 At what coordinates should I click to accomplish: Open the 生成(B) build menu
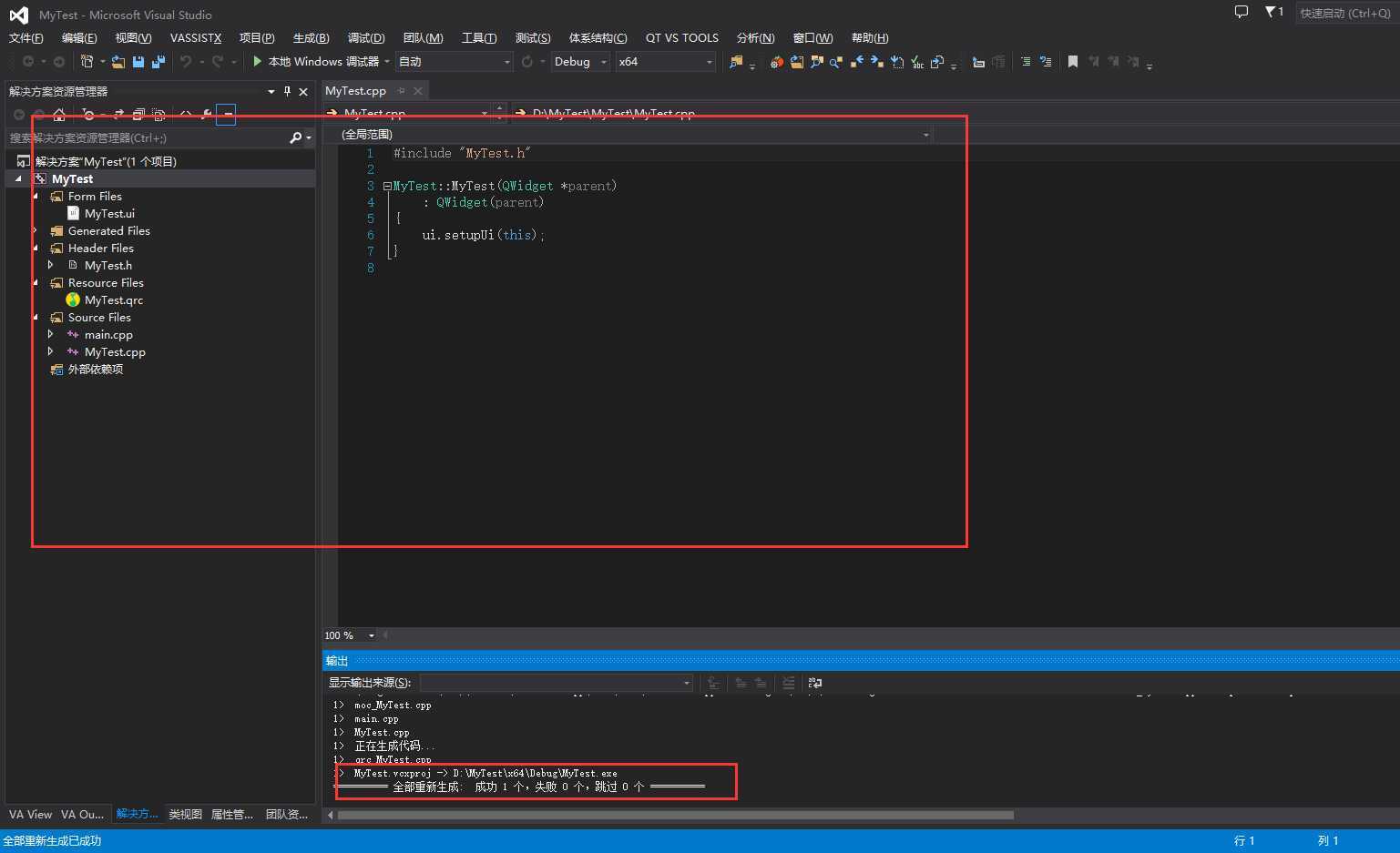click(x=311, y=37)
